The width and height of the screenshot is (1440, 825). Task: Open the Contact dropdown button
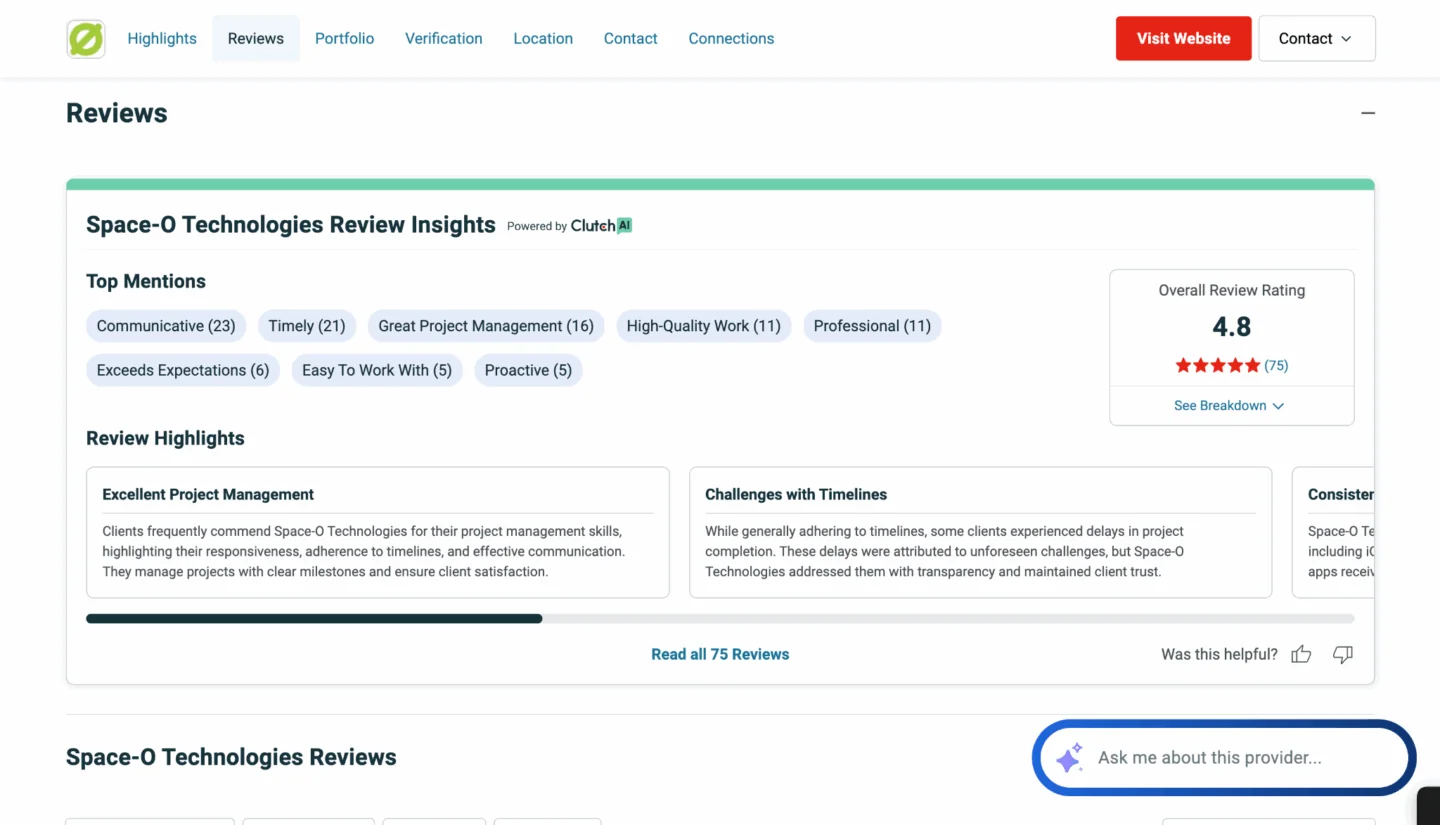pyautogui.click(x=1317, y=38)
